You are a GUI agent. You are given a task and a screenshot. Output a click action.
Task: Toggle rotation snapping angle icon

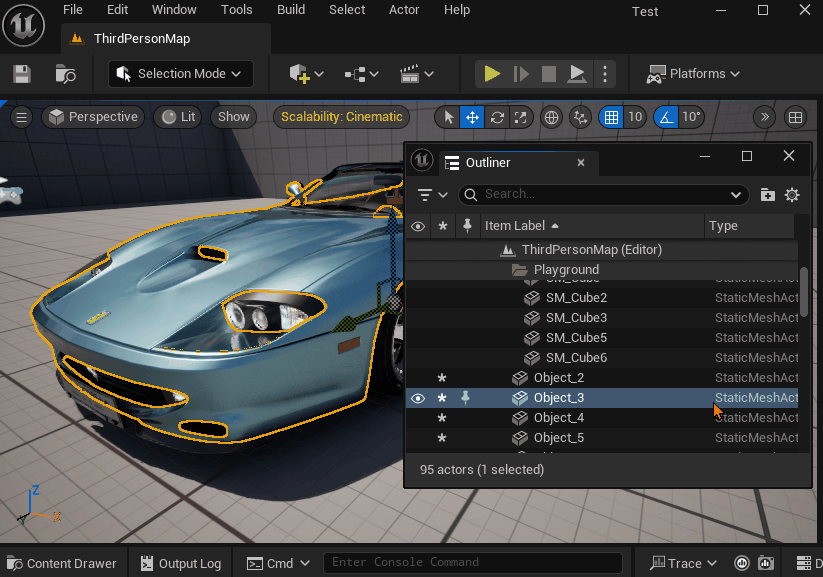(666, 117)
